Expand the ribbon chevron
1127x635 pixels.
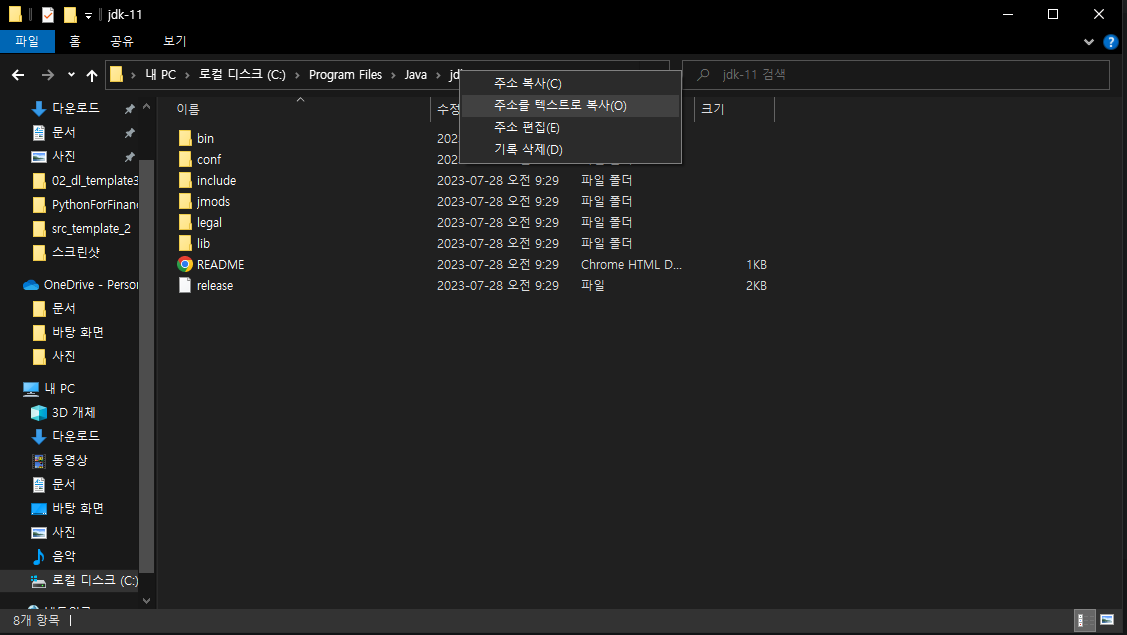[1089, 42]
